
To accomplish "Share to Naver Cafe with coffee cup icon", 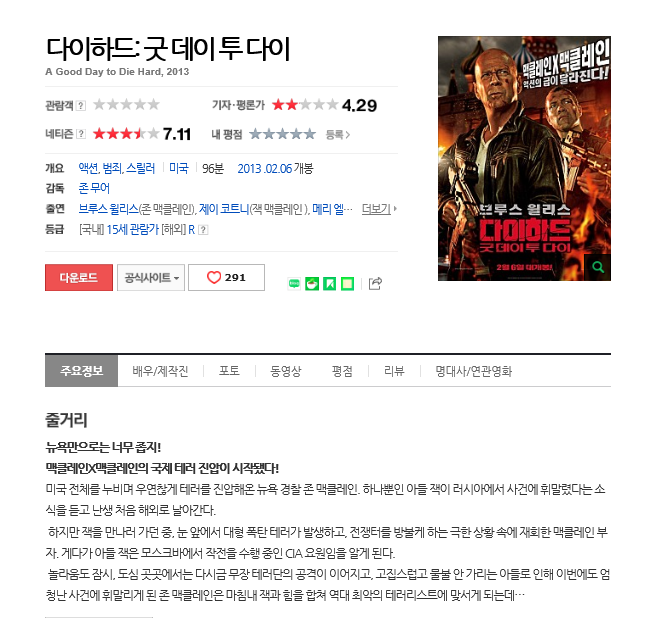I will tap(312, 284).
